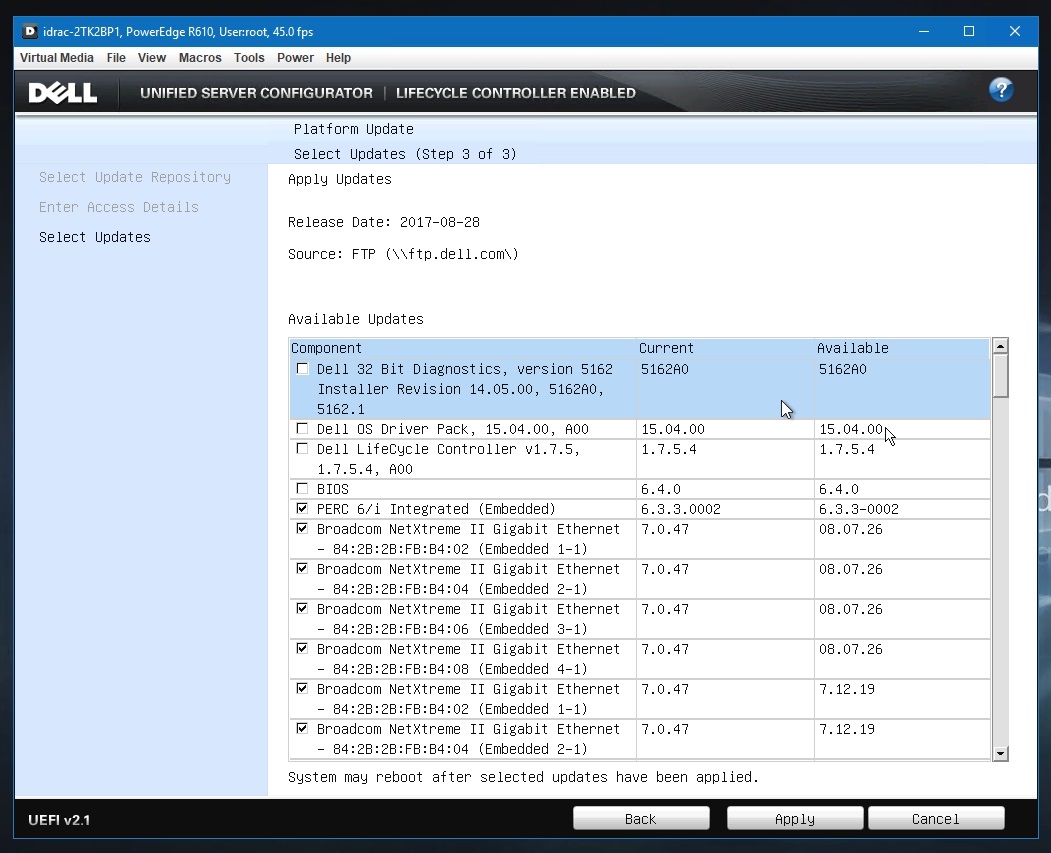Screen dimensions: 1051x853
Task: Click the updates list scroll down arrow
Action: click(1000, 753)
